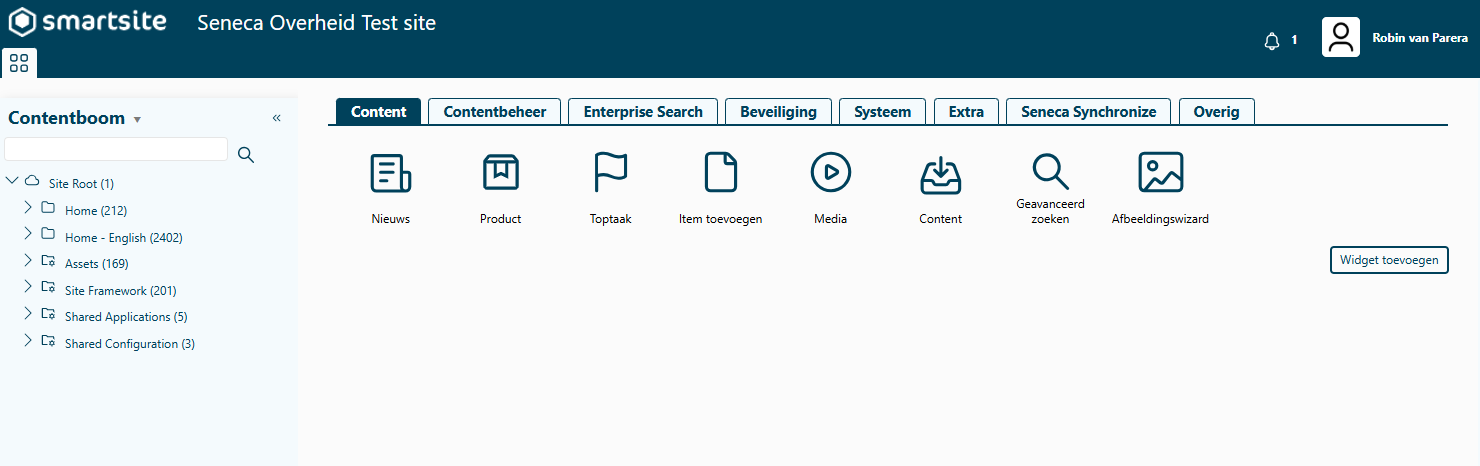Open the Media play icon
The height and width of the screenshot is (466, 1480).
[830, 173]
